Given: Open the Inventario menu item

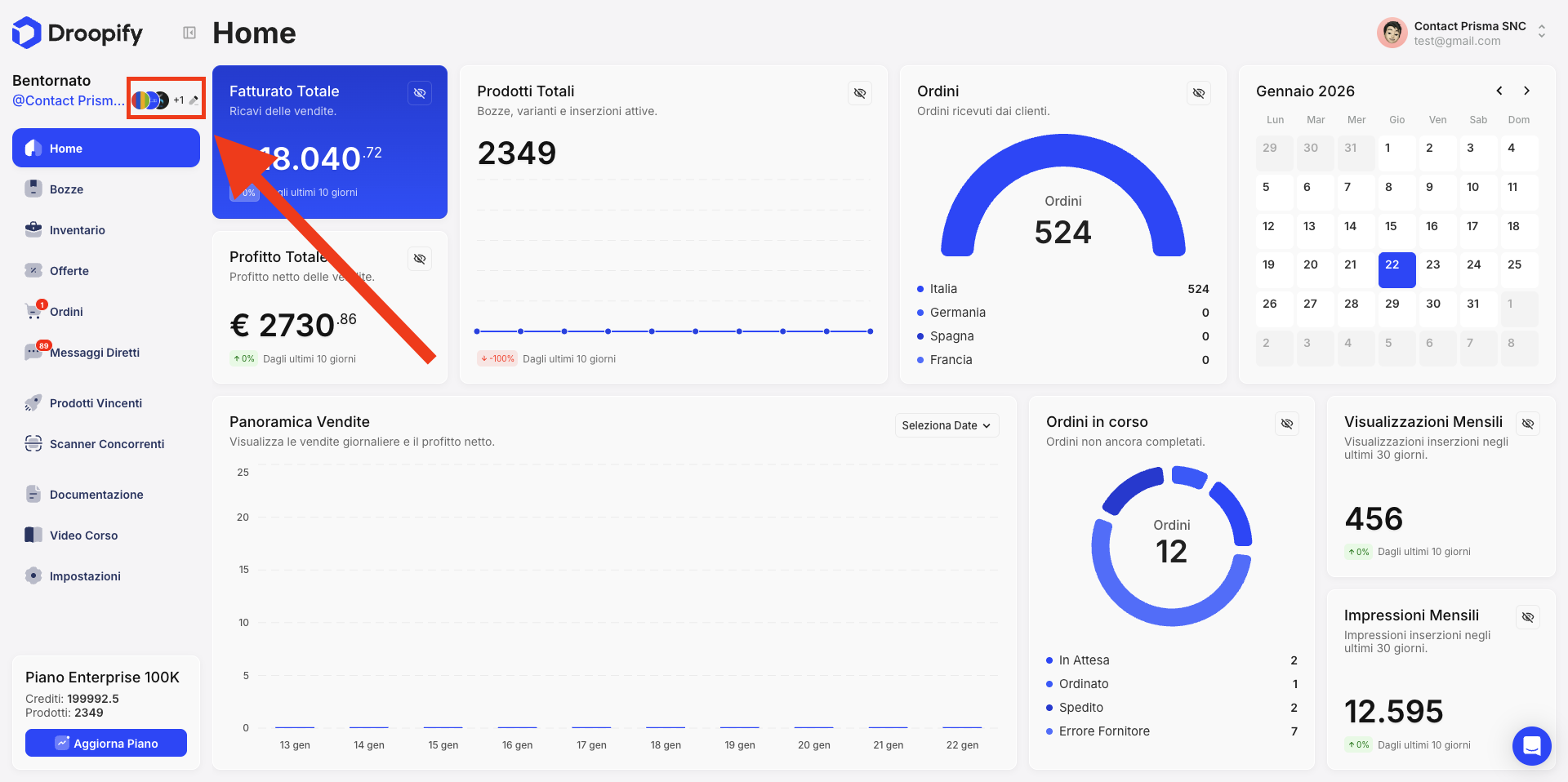Looking at the screenshot, I should [x=77, y=230].
